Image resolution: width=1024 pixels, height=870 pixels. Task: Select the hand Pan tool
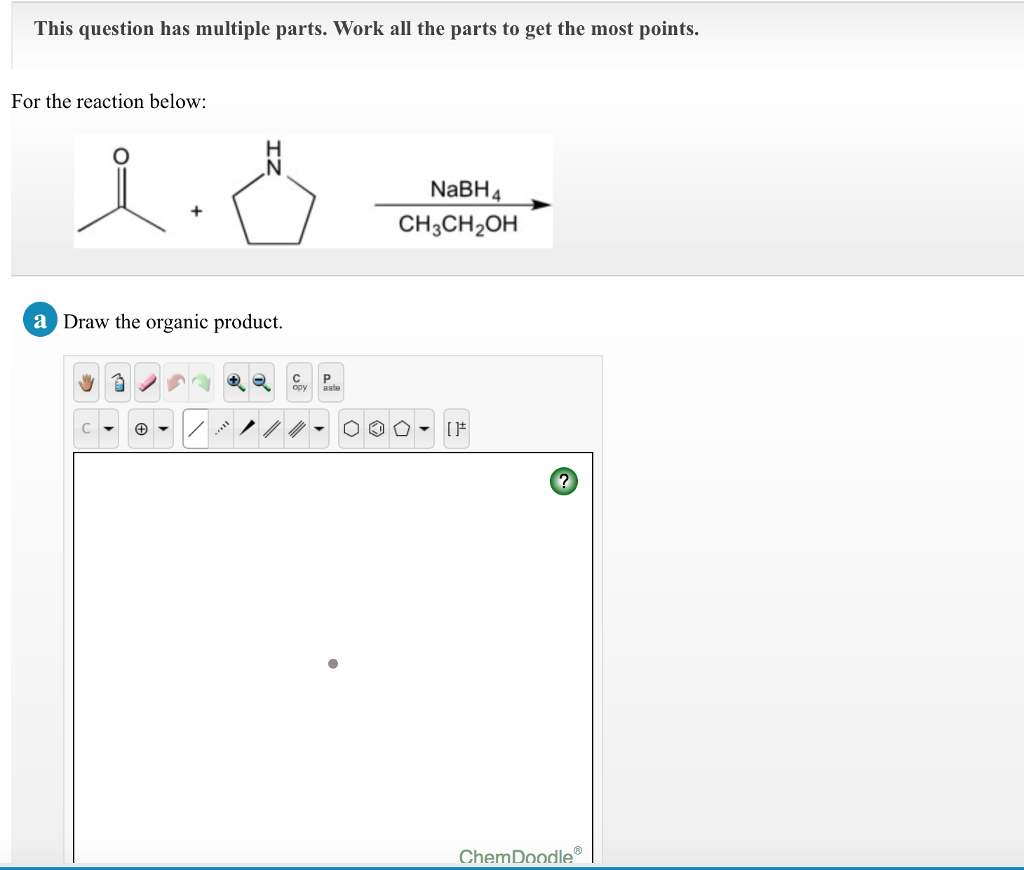click(85, 381)
